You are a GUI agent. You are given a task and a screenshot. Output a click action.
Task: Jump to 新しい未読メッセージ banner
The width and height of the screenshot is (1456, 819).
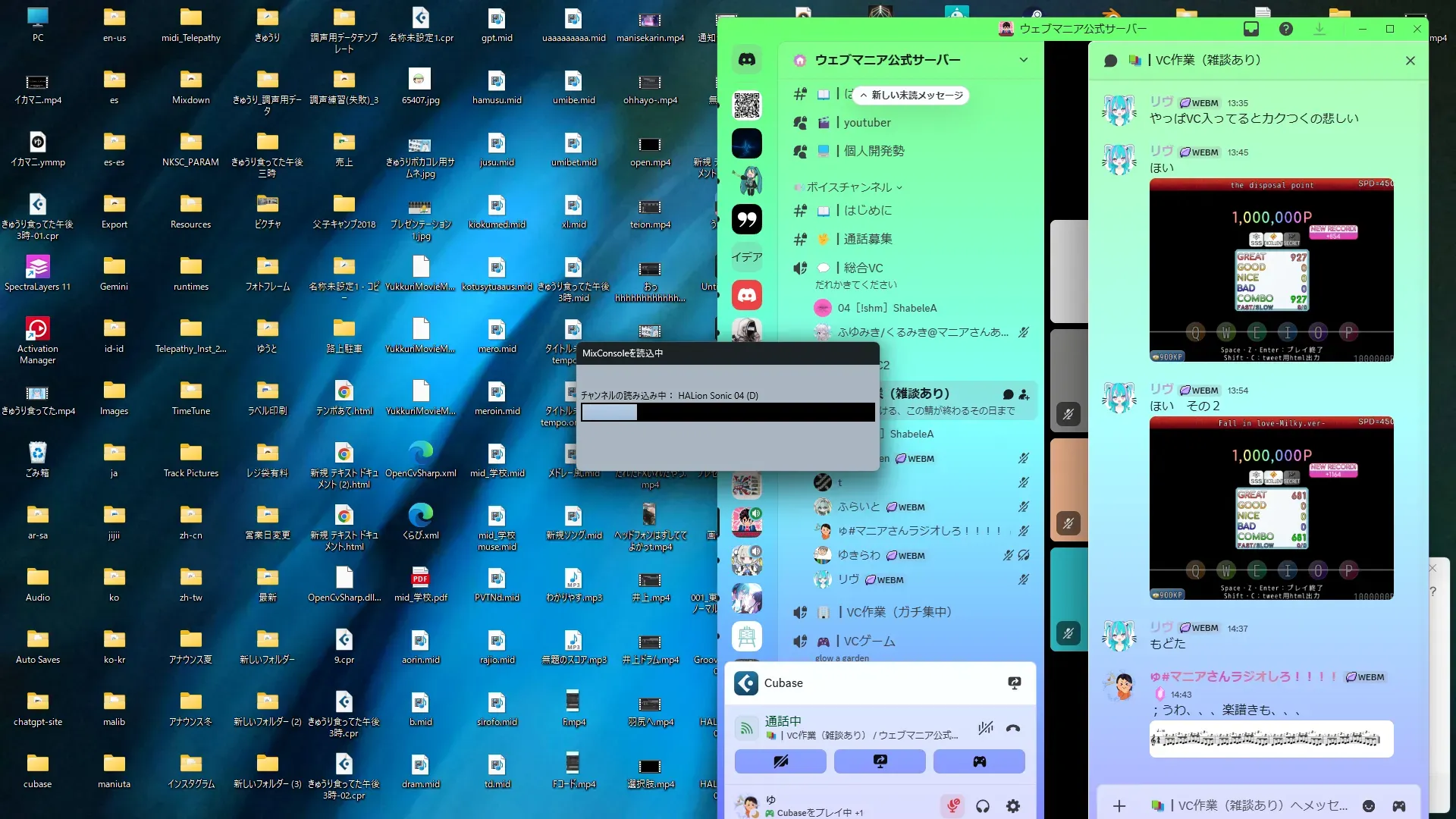pos(912,96)
